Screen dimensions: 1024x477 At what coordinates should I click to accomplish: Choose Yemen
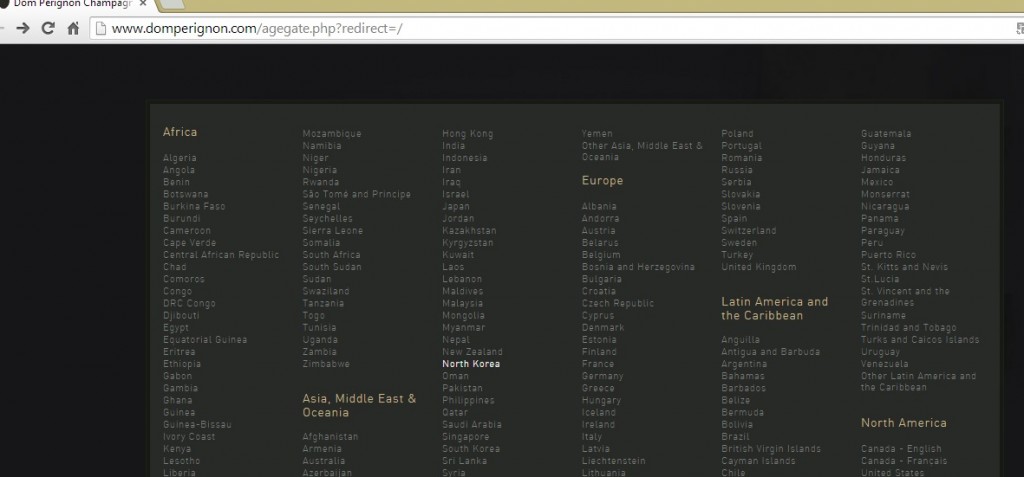(x=597, y=134)
